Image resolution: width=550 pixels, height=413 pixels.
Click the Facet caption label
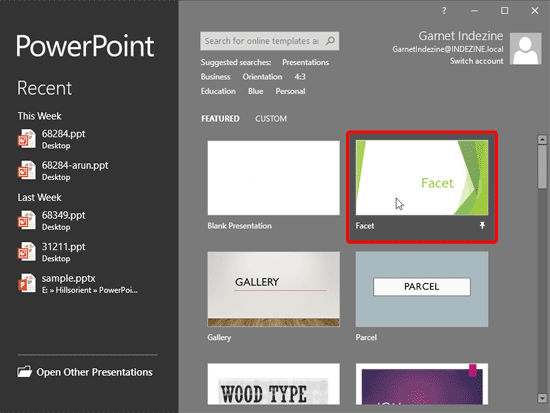click(365, 226)
